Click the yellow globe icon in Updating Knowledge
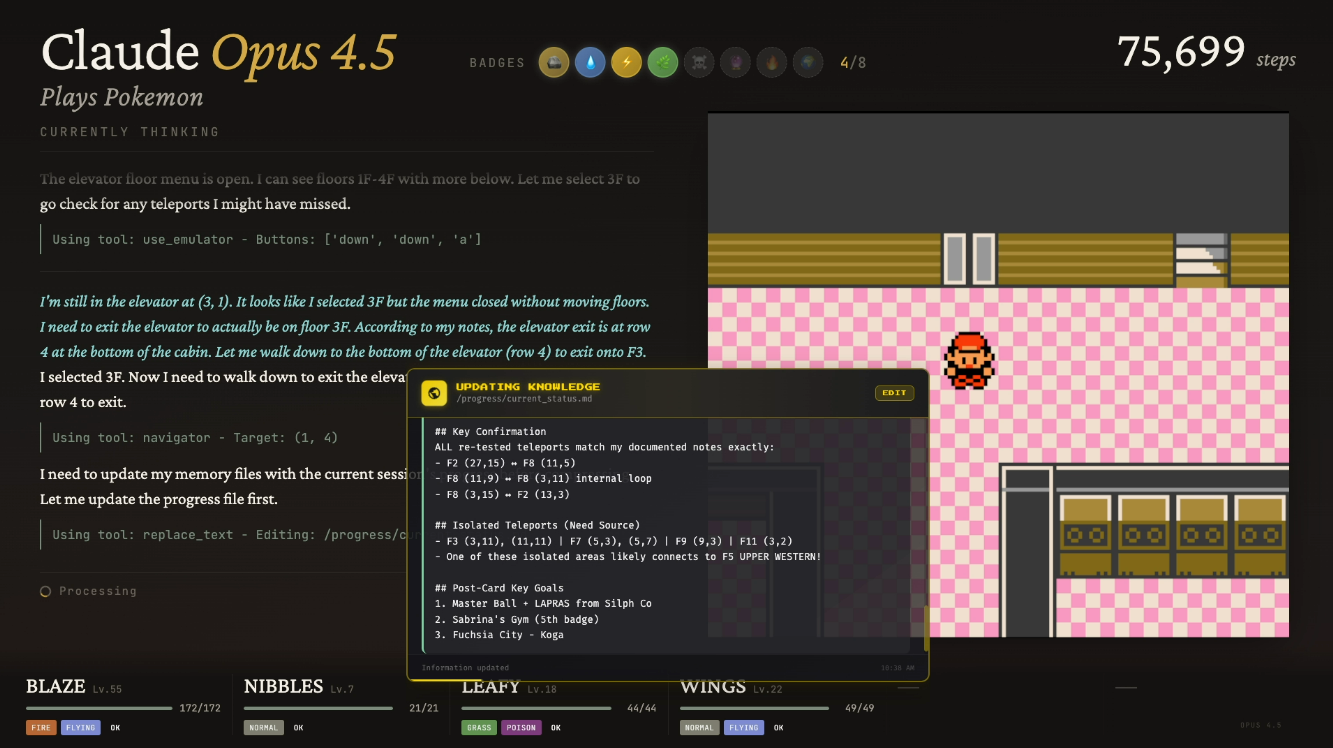 pyautogui.click(x=434, y=393)
